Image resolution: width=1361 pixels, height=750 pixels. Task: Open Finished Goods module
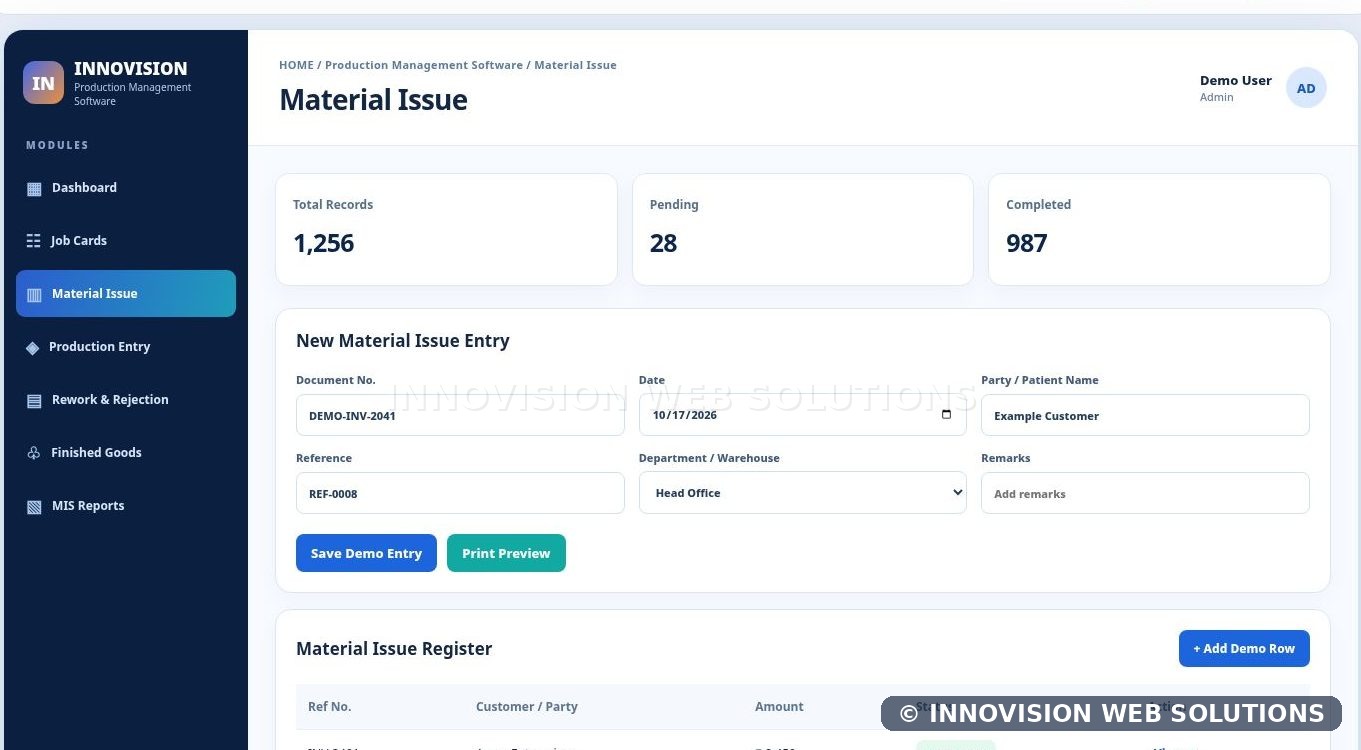pyautogui.click(x=126, y=453)
